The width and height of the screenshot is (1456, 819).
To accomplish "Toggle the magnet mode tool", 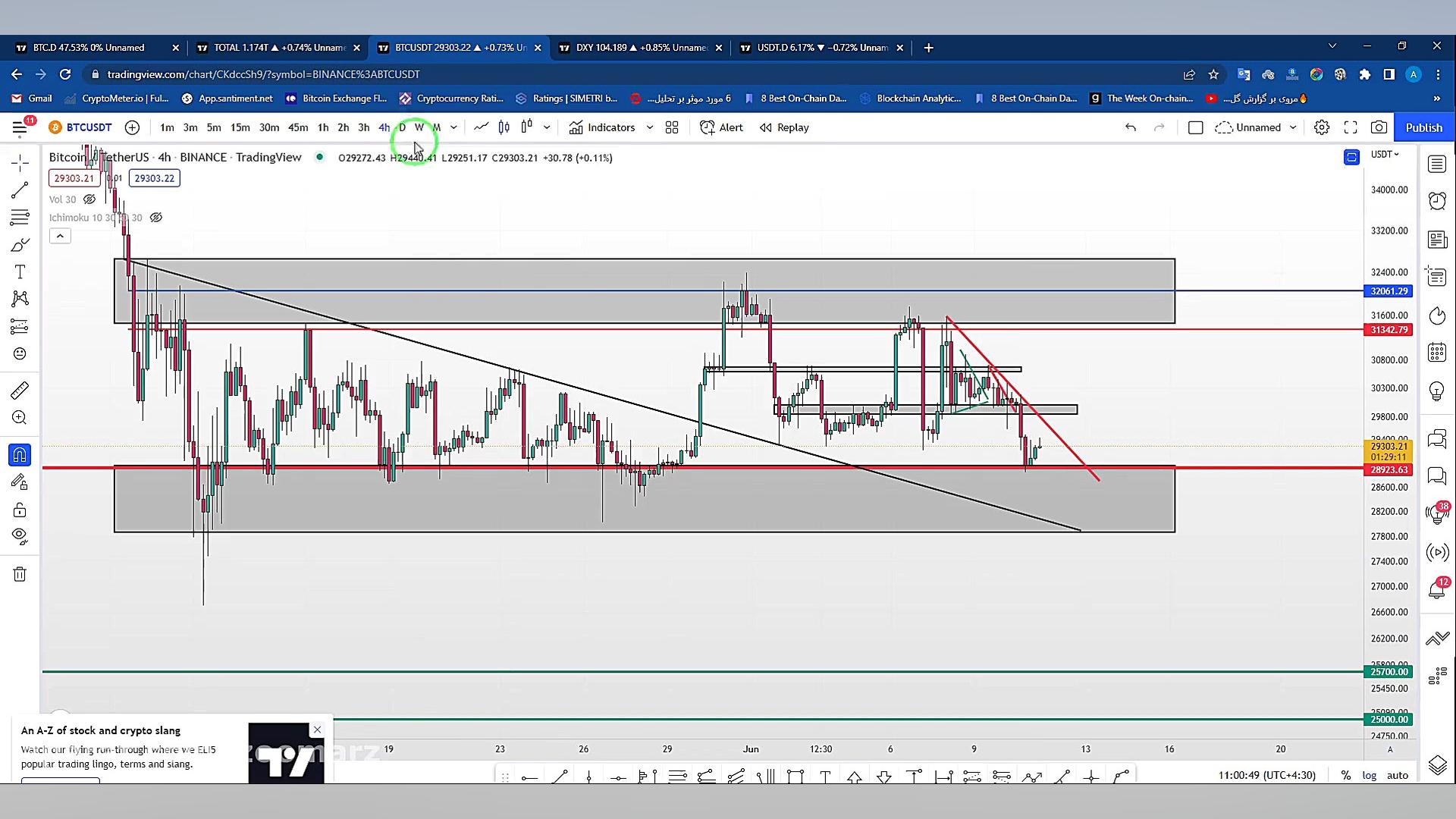I will [x=20, y=455].
